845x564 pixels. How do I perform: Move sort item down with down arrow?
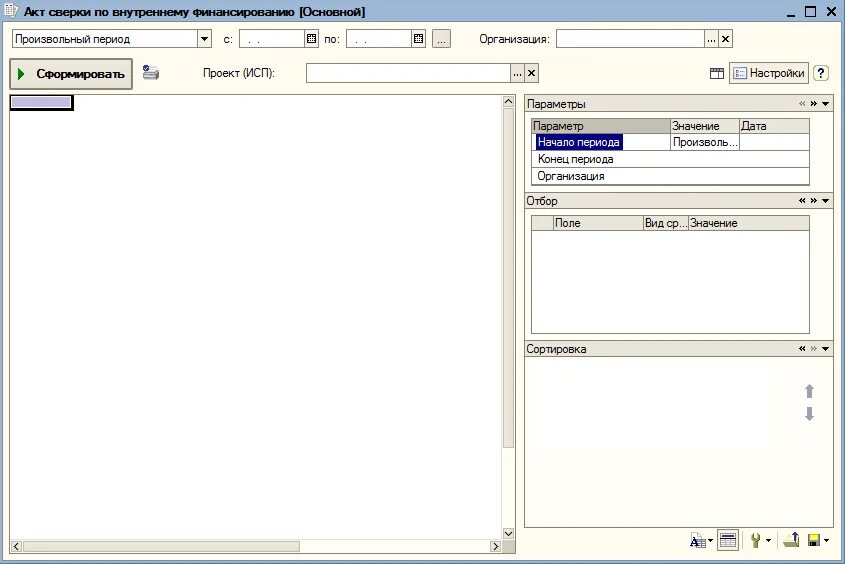tap(809, 414)
